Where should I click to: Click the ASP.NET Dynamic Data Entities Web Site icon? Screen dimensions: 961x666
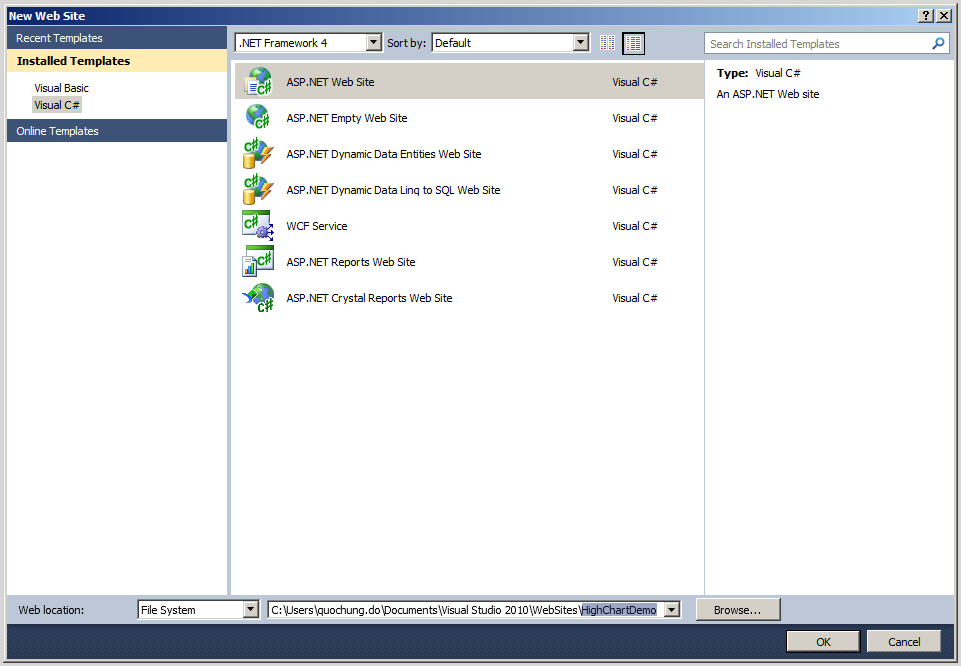[x=258, y=153]
